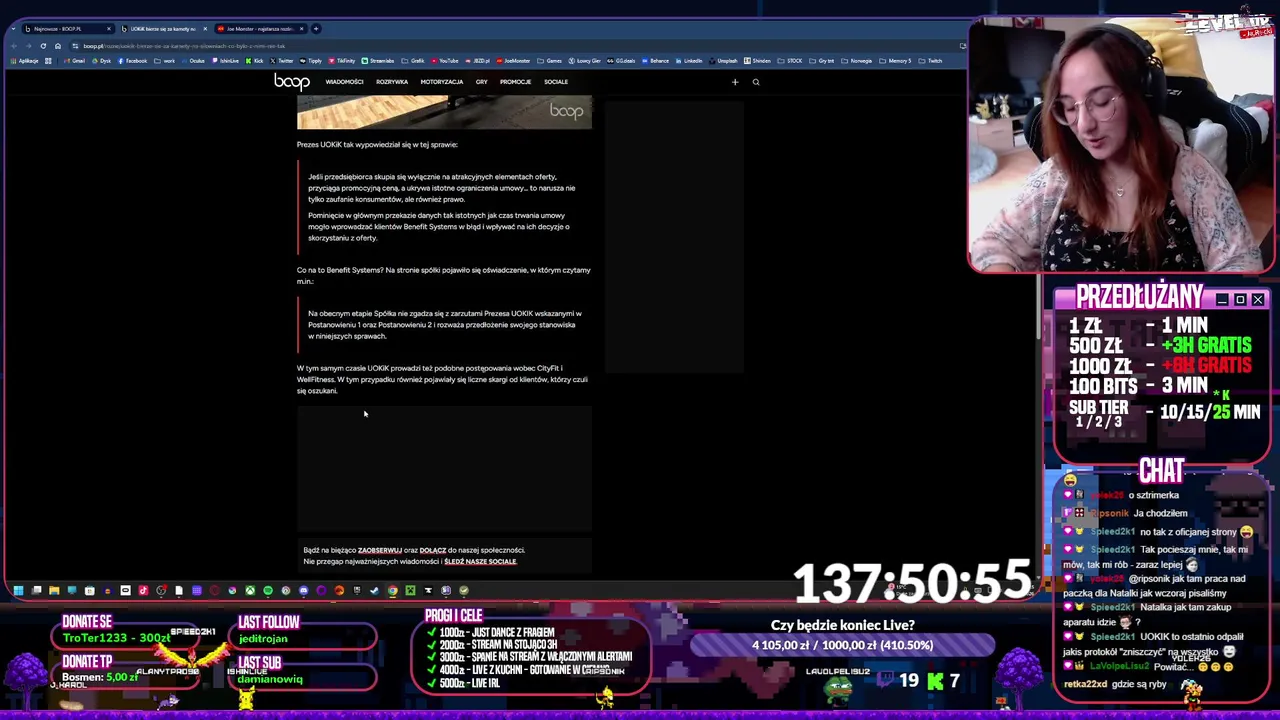Expand the 'work' bookmark folder

pos(164,61)
